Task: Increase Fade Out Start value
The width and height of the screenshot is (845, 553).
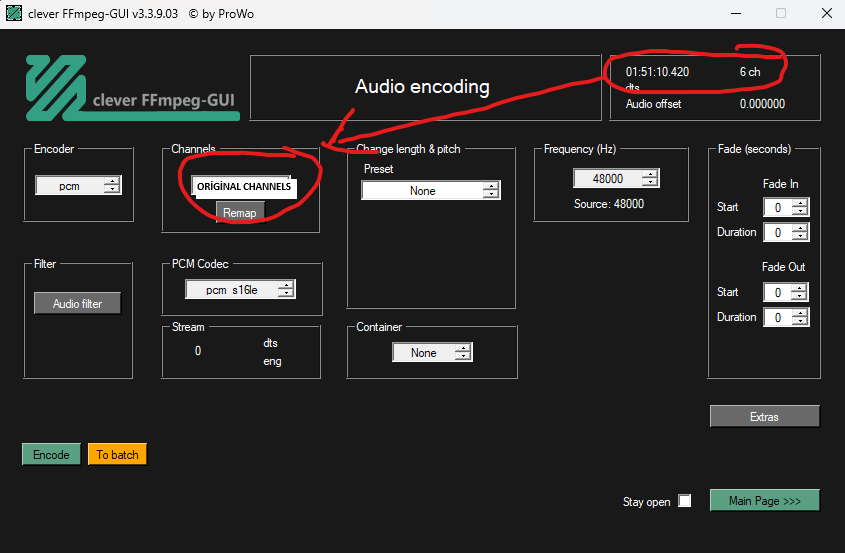Action: [800, 288]
